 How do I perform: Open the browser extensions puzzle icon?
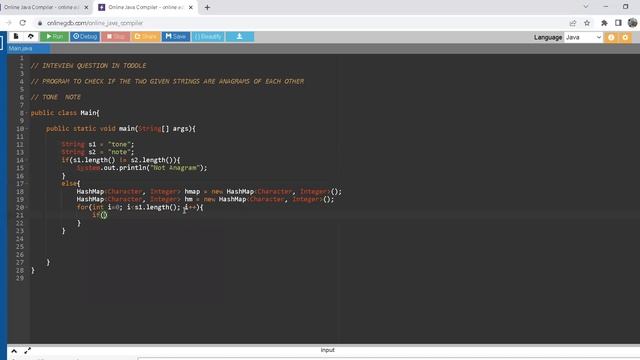point(604,23)
